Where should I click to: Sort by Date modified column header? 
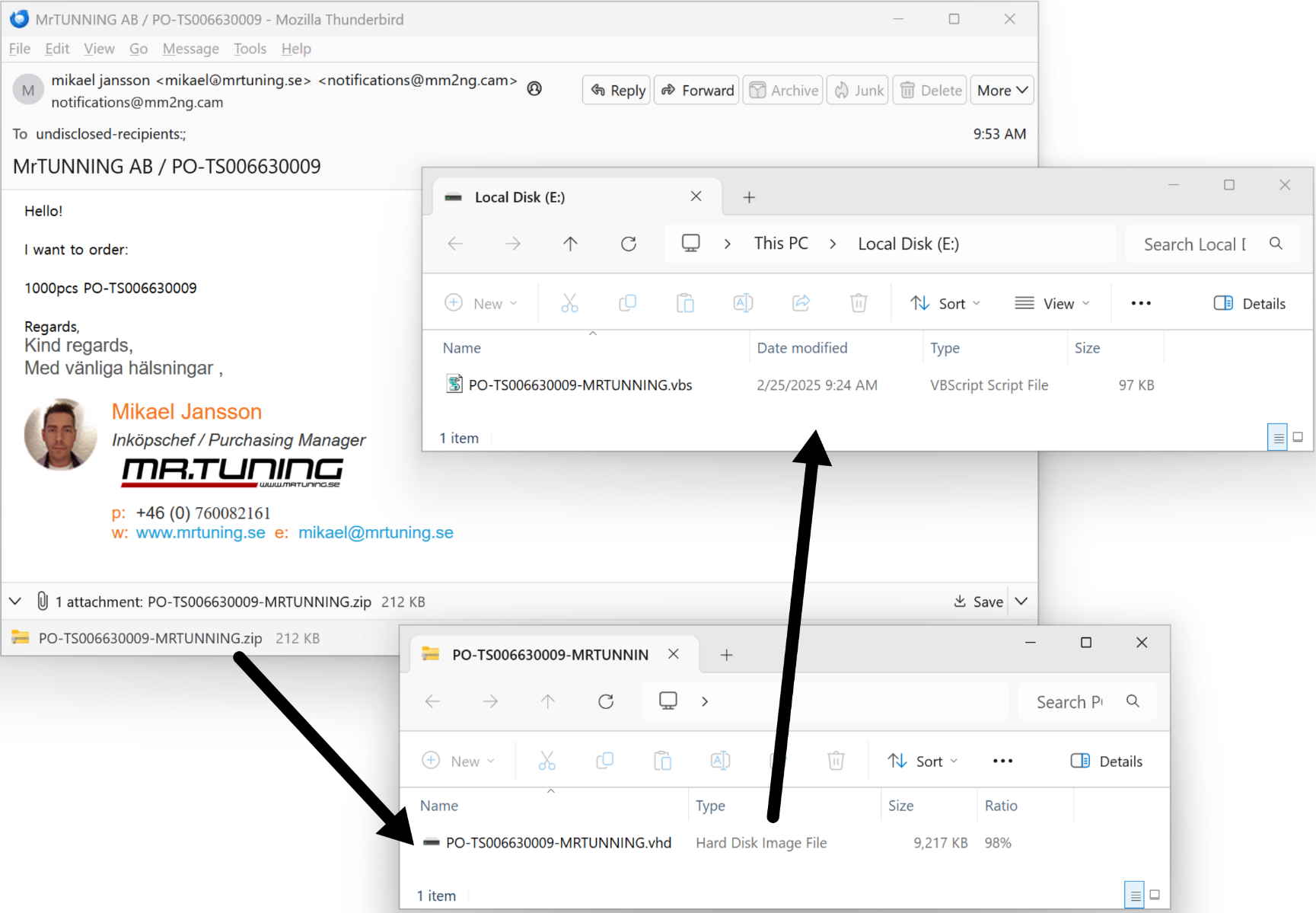(801, 348)
